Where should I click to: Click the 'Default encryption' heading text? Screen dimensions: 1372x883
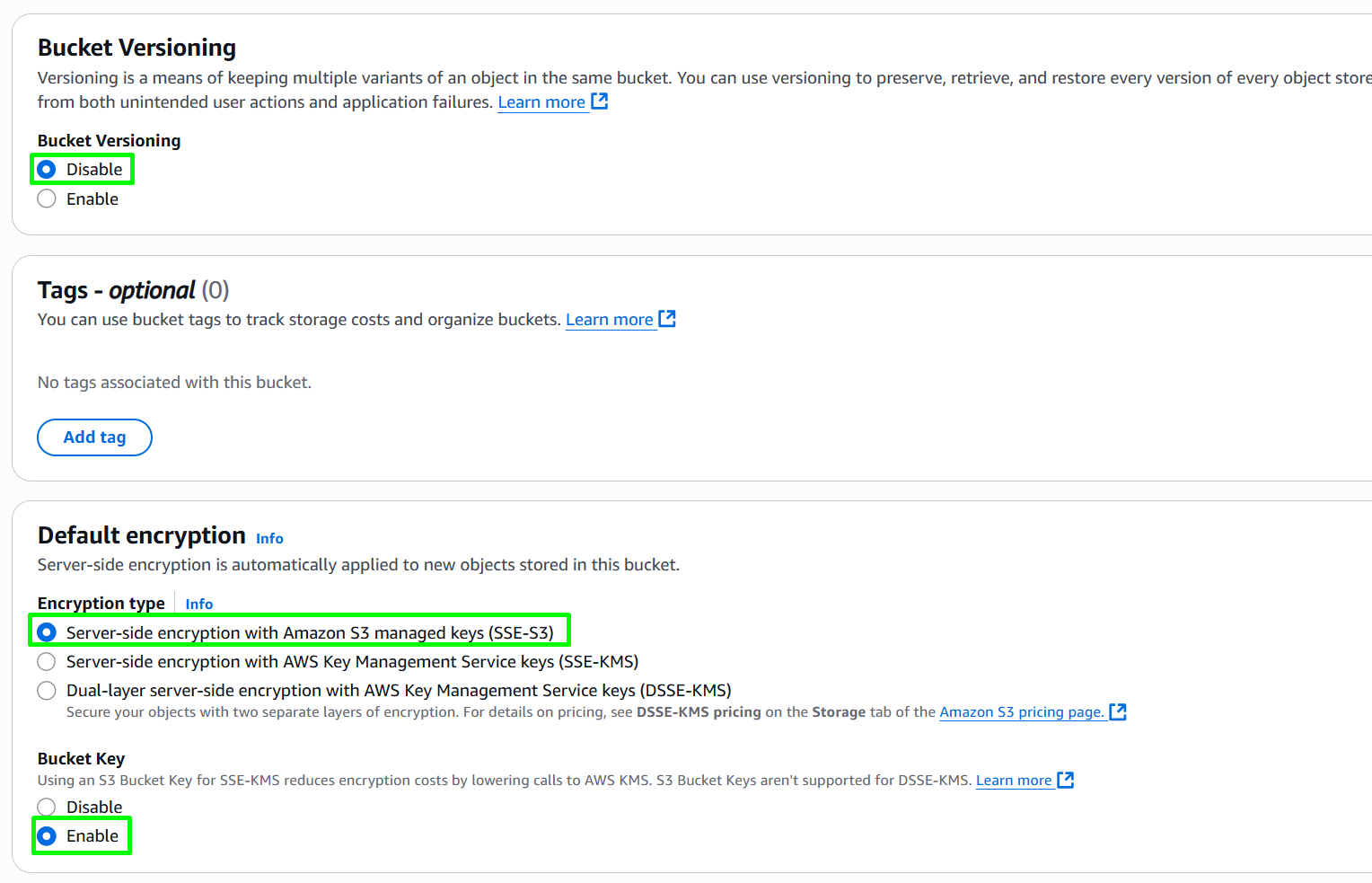pos(142,535)
